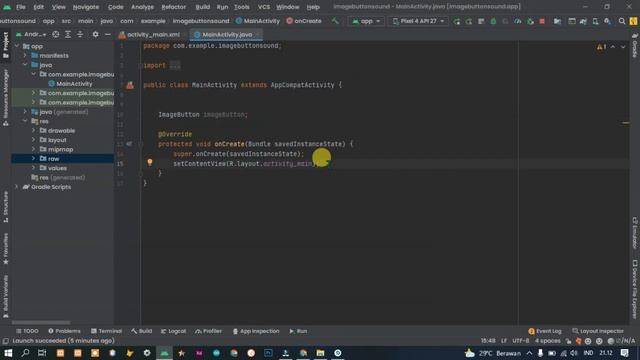Run the app with the green run icon
This screenshot has height=360, width=640.
pos(456,21)
